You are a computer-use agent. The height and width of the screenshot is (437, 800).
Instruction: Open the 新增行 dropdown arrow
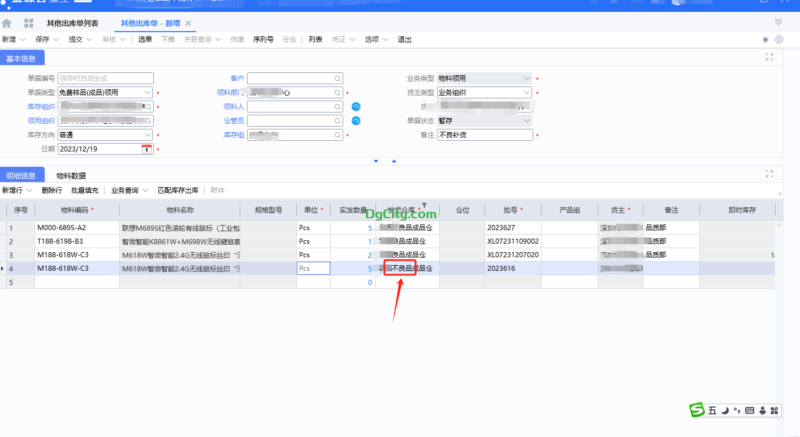click(30, 191)
